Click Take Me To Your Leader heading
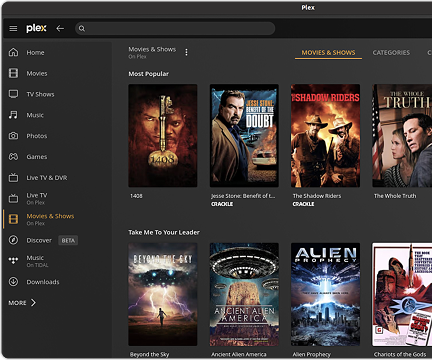Viewport: 432px width, 360px height. (164, 232)
